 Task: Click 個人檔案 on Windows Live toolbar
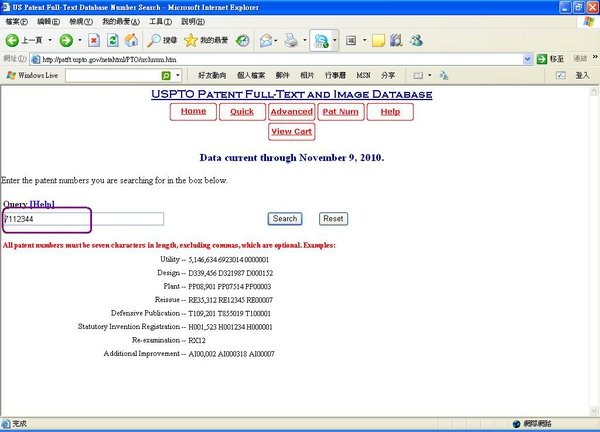coord(251,75)
